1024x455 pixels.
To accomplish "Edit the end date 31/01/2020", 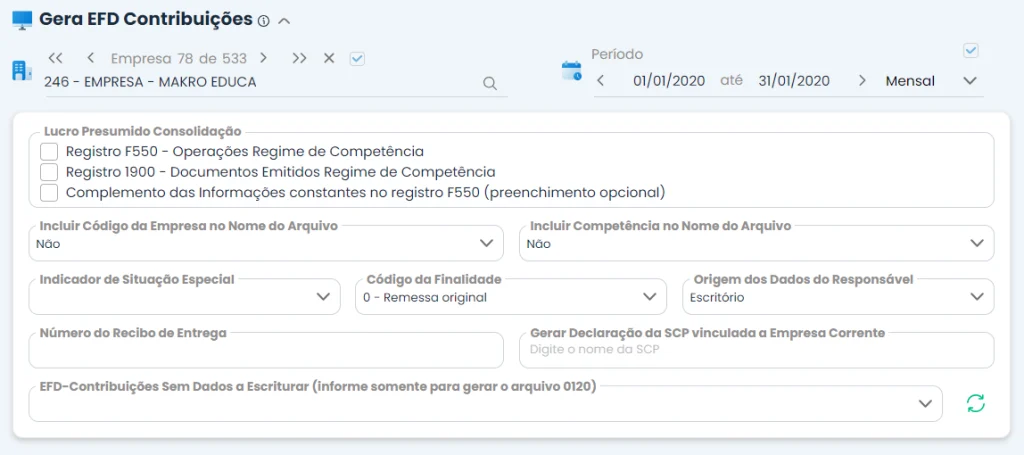I will point(794,81).
